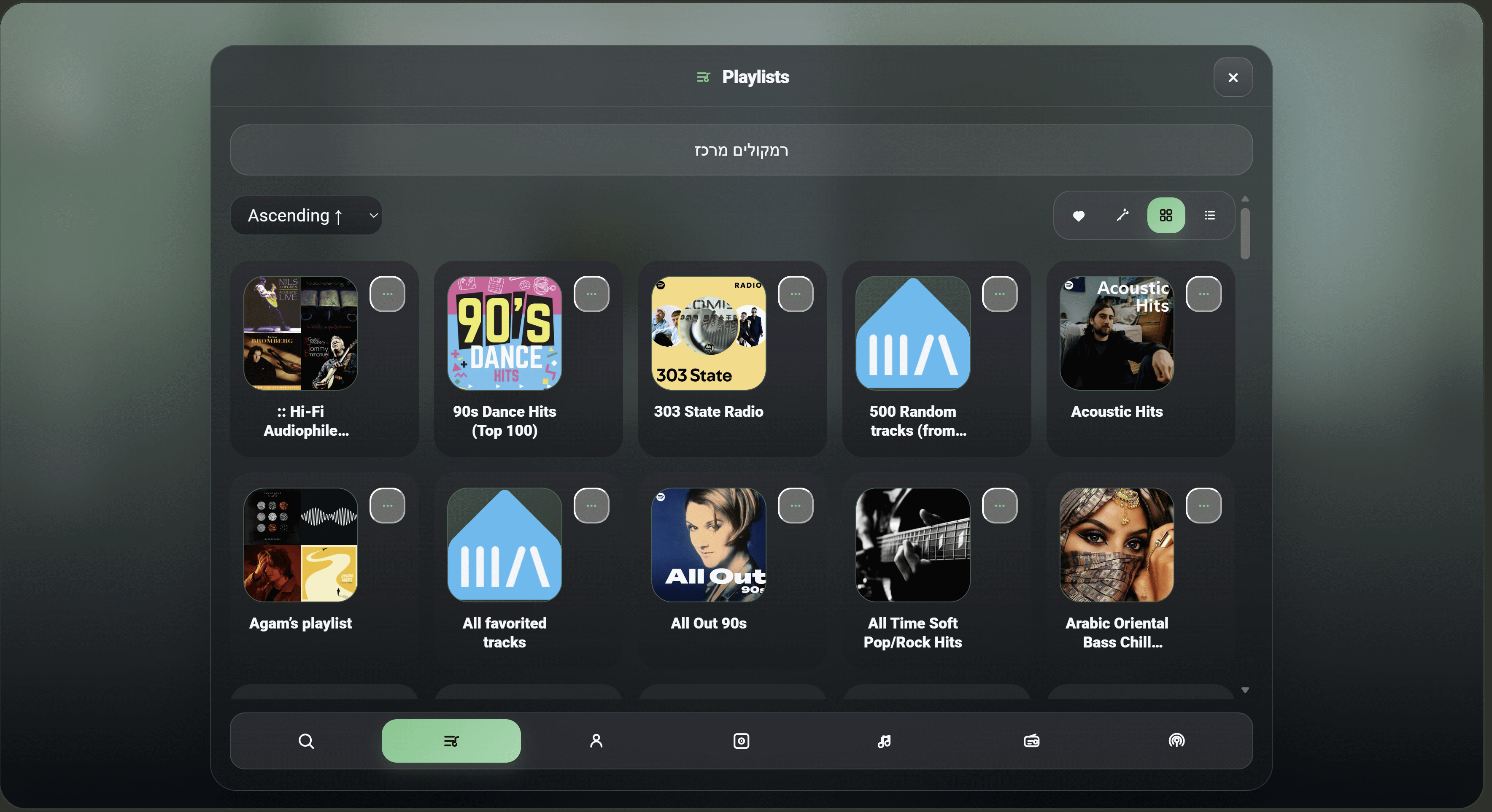Image resolution: width=1492 pixels, height=812 pixels.
Task: Switch to the Albums tab icon
Action: pyautogui.click(x=742, y=741)
